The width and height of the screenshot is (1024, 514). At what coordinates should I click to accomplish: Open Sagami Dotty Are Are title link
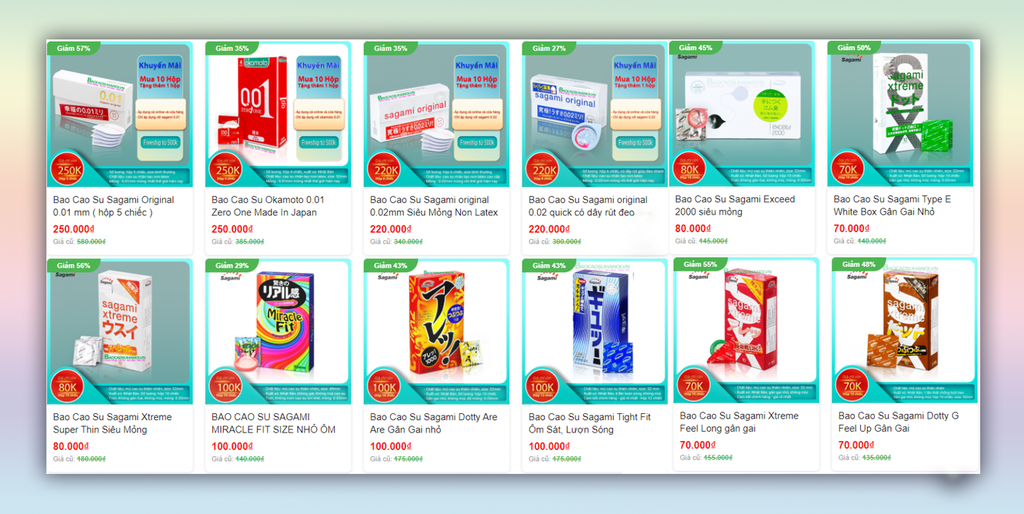[x=434, y=423]
